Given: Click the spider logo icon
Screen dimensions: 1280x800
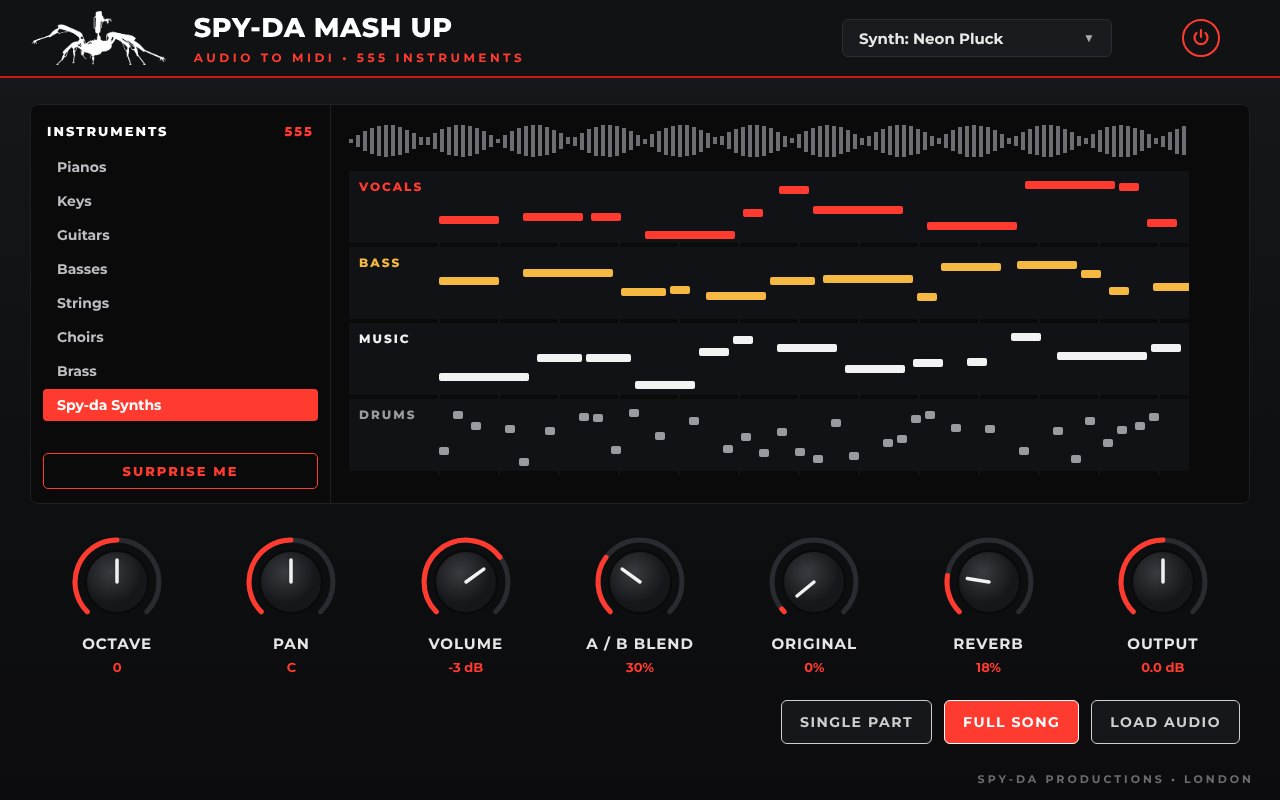Looking at the screenshot, I should point(98,39).
